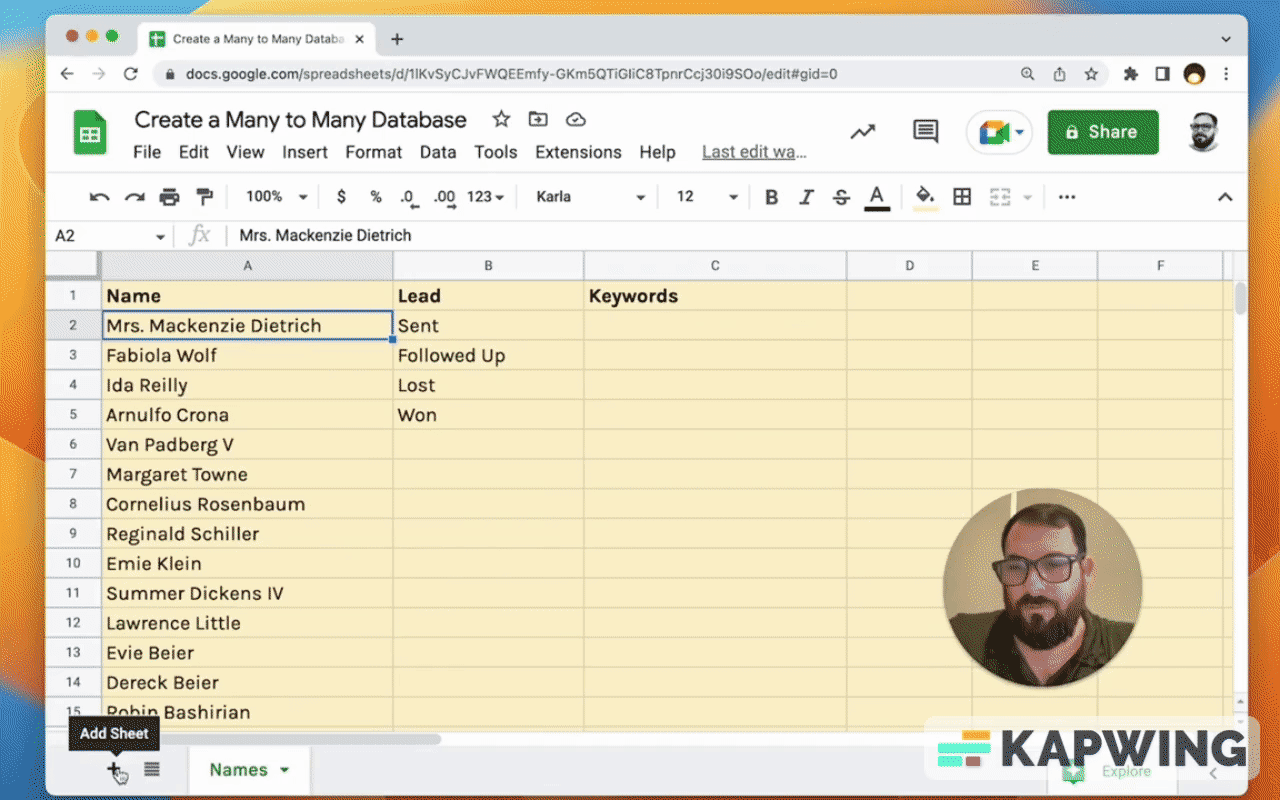The height and width of the screenshot is (800, 1280).
Task: Open the borders tool
Action: coord(962,197)
